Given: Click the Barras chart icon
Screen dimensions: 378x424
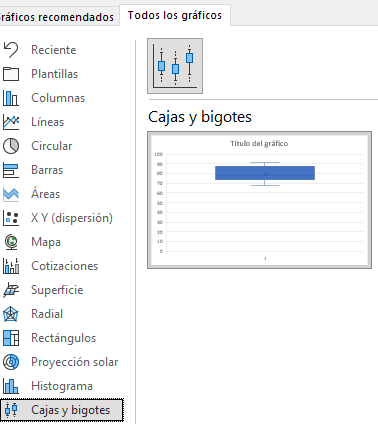Looking at the screenshot, I should 11,170.
